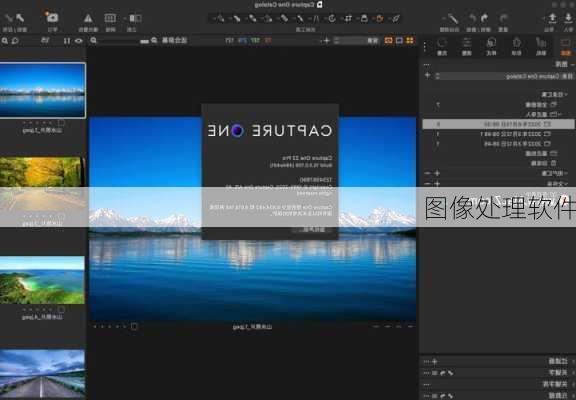Adjust the viewer zoom slider
Viewport: 576px width, 400px height.
(121, 41)
